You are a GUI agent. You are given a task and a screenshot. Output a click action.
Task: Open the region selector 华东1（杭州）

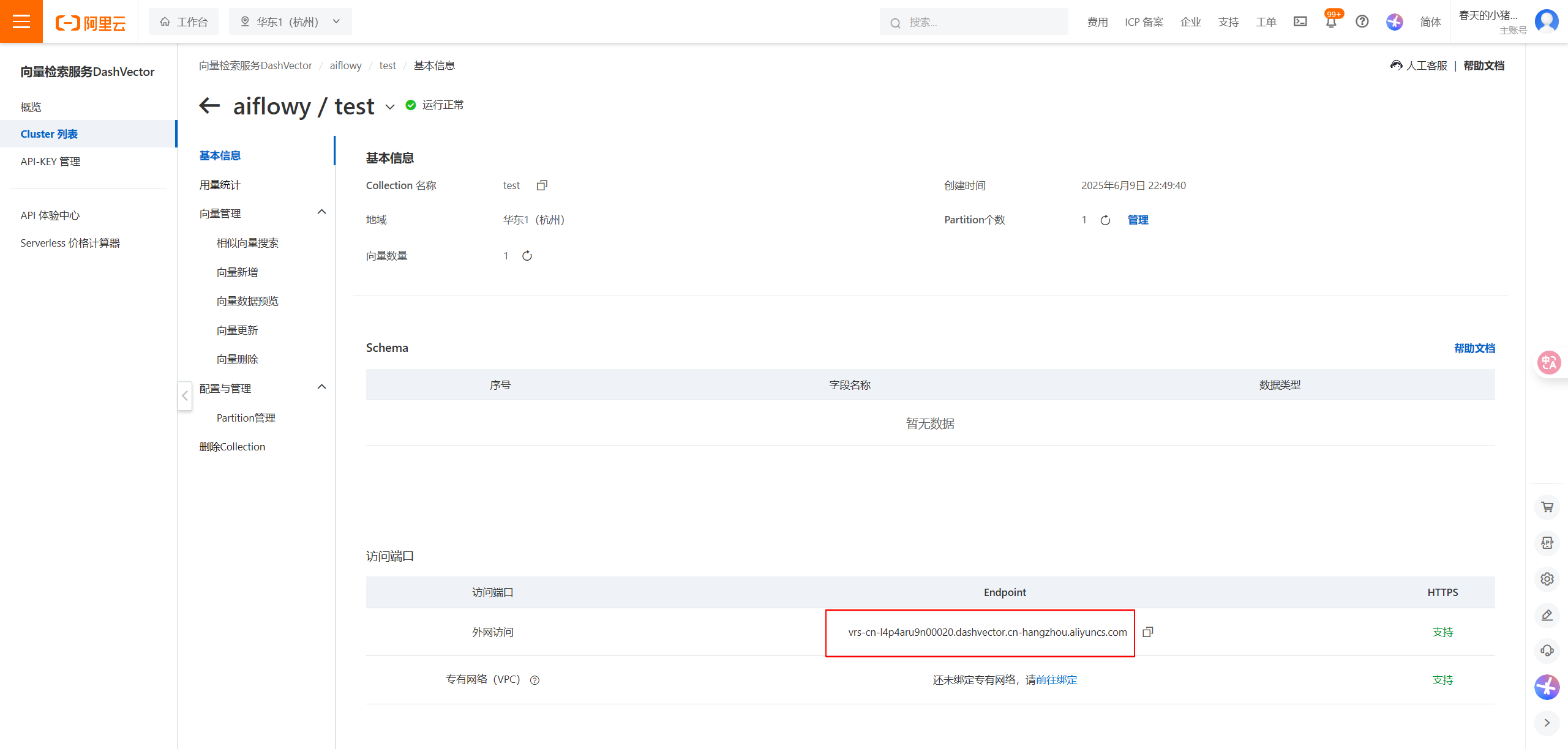pyautogui.click(x=290, y=22)
